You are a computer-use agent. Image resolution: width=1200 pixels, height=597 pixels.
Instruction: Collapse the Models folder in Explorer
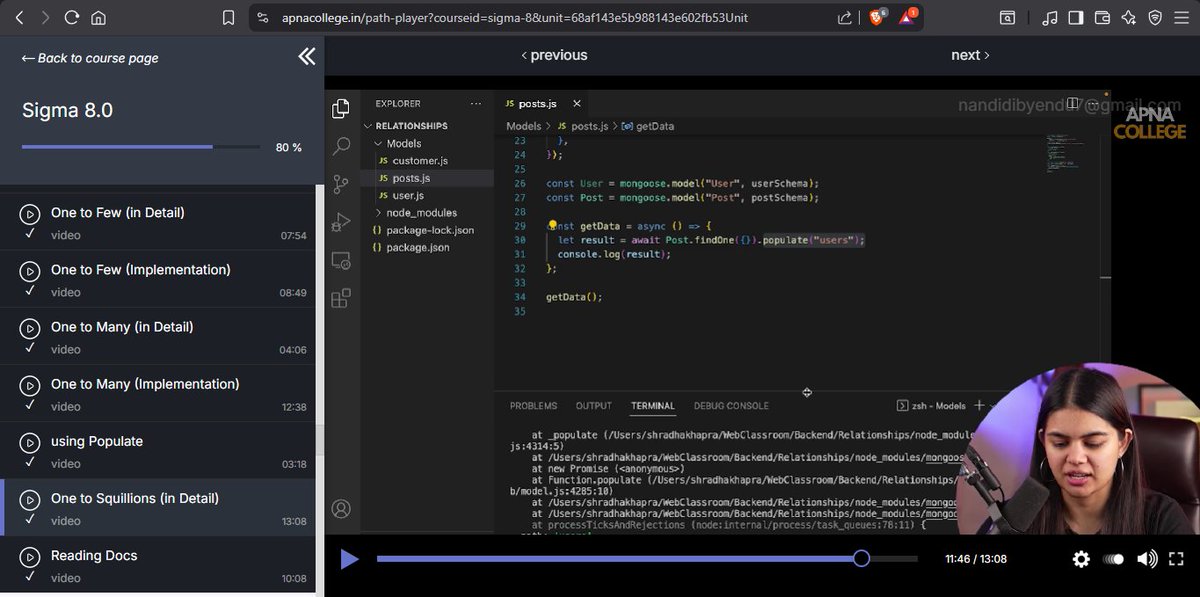(x=378, y=142)
